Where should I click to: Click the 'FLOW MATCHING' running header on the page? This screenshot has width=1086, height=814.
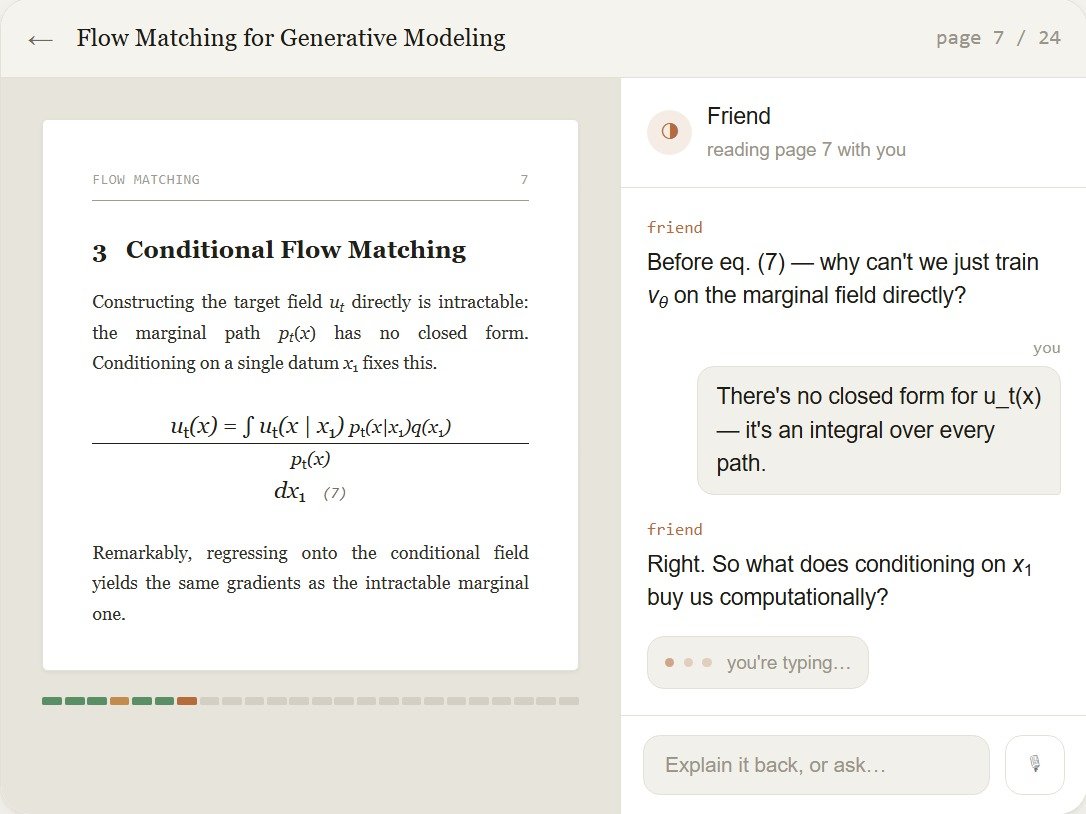pyautogui.click(x=146, y=180)
